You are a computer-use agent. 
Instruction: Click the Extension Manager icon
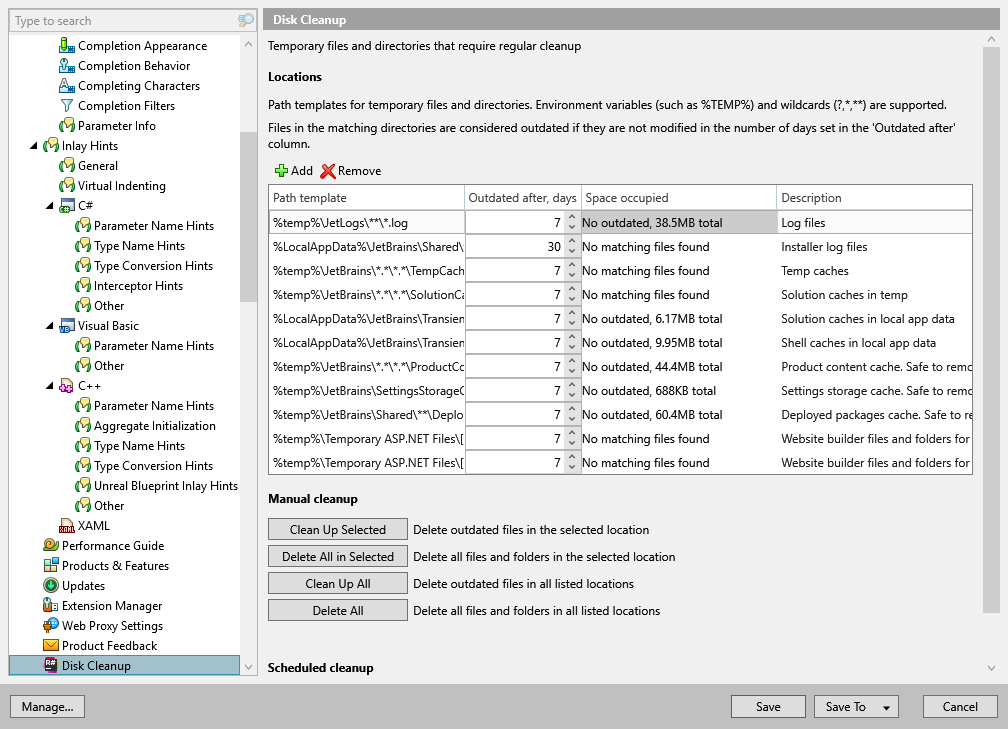click(51, 606)
